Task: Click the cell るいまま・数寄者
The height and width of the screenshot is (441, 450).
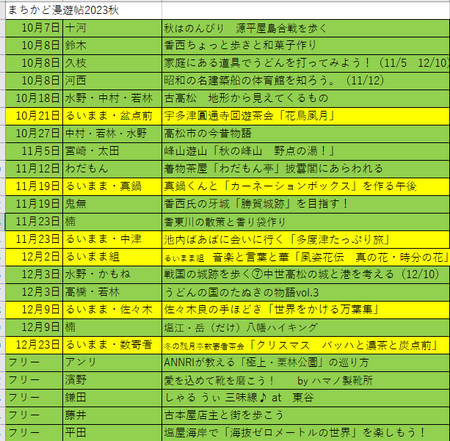Action: (112, 345)
